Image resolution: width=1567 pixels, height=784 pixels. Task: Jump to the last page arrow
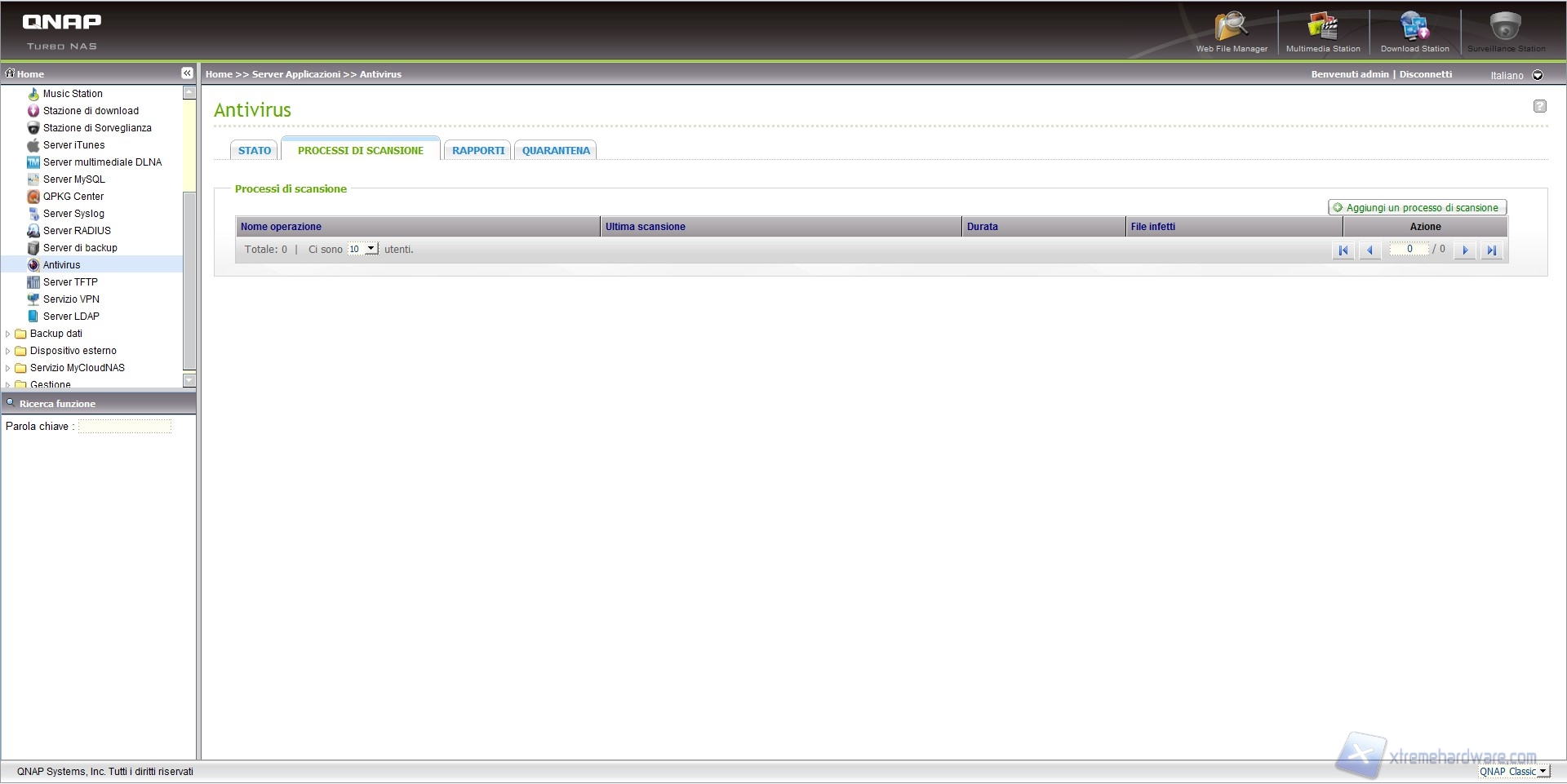(x=1492, y=250)
